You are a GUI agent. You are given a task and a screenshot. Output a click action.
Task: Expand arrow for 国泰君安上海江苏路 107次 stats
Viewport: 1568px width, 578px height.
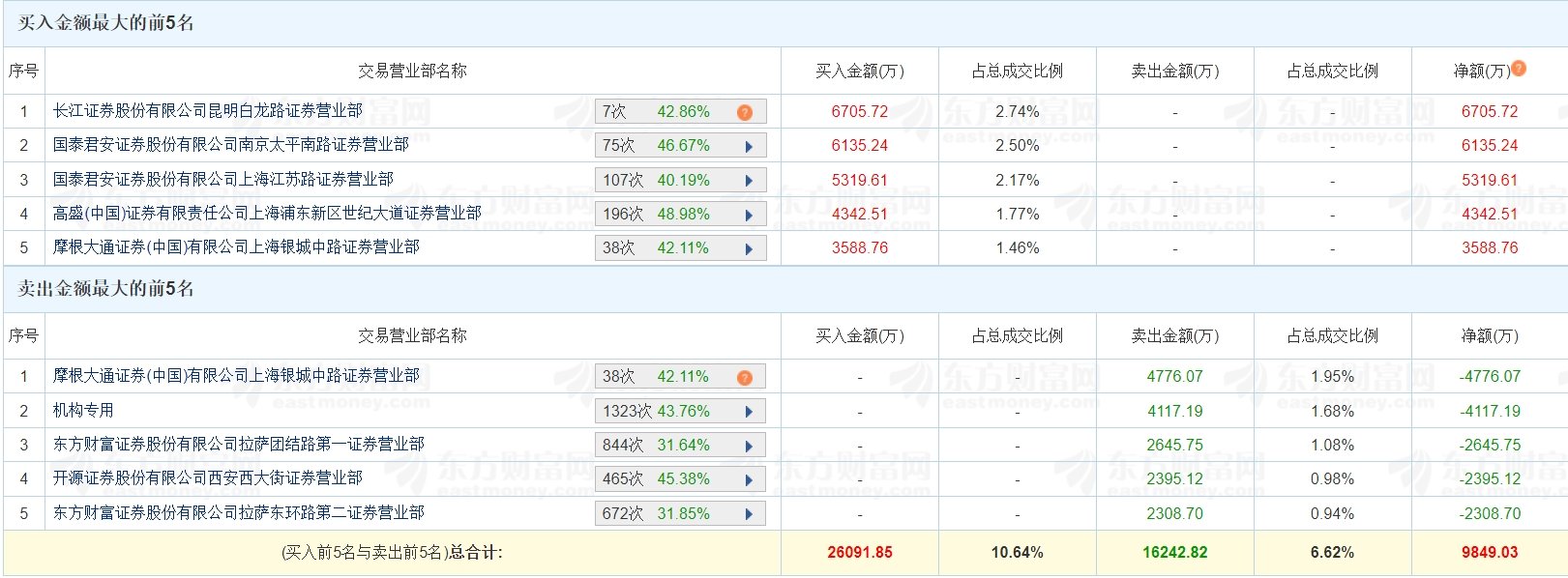tap(749, 181)
